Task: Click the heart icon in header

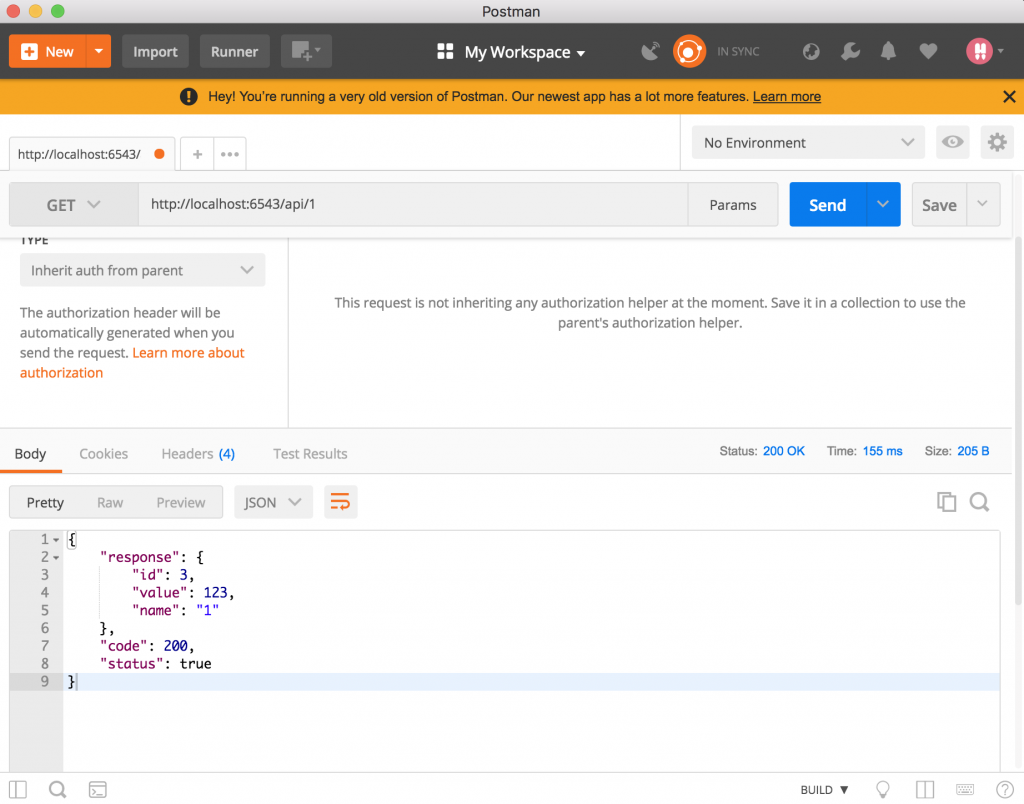Action: pos(928,52)
